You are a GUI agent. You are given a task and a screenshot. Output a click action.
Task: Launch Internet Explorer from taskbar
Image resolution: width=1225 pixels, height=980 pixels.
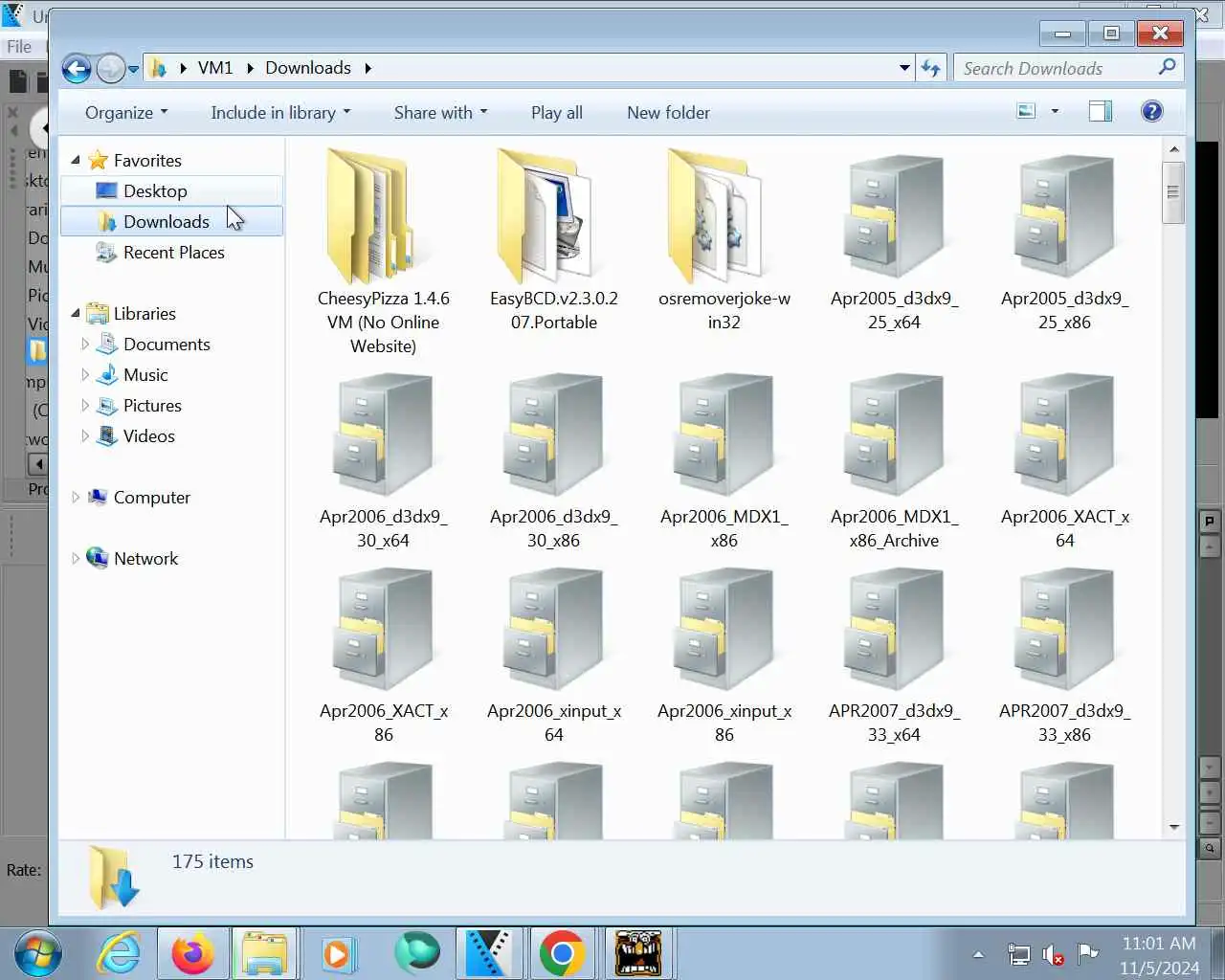pyautogui.click(x=120, y=954)
